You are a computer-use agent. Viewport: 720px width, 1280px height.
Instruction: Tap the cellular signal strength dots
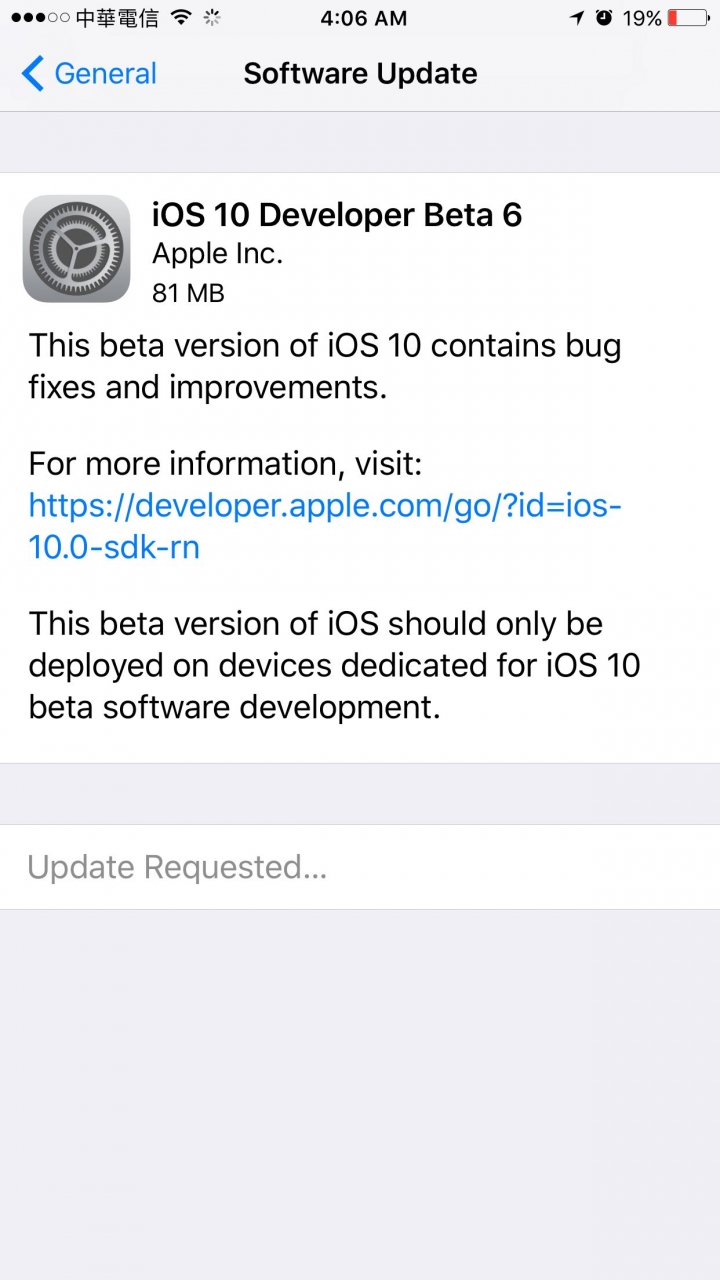(x=40, y=18)
